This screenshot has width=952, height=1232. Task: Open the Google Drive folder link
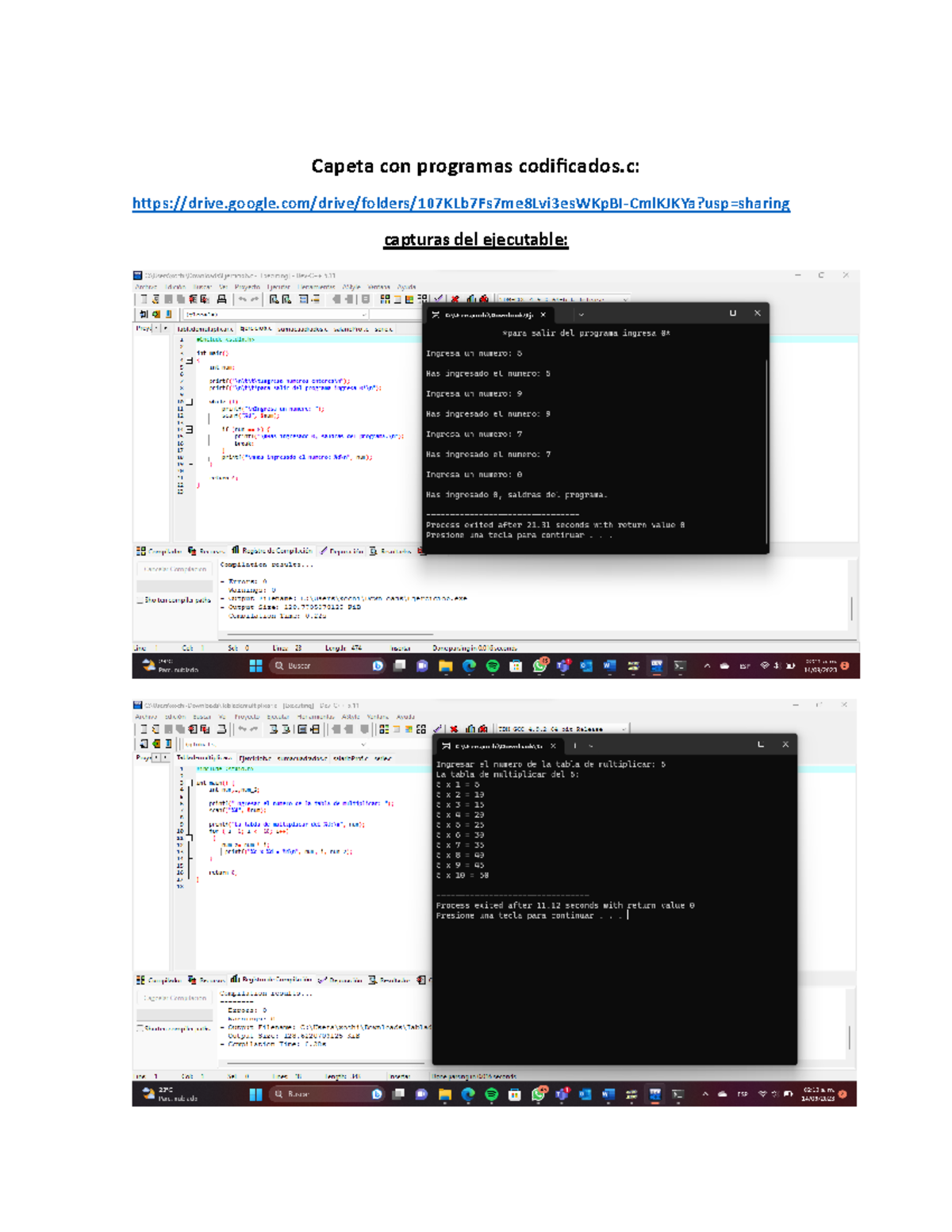pyautogui.click(x=461, y=204)
